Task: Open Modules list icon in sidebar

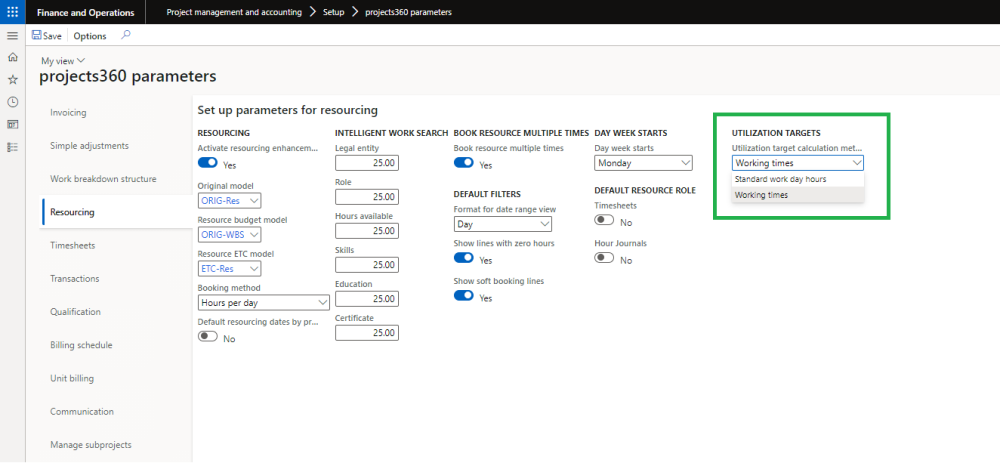Action: [12, 146]
